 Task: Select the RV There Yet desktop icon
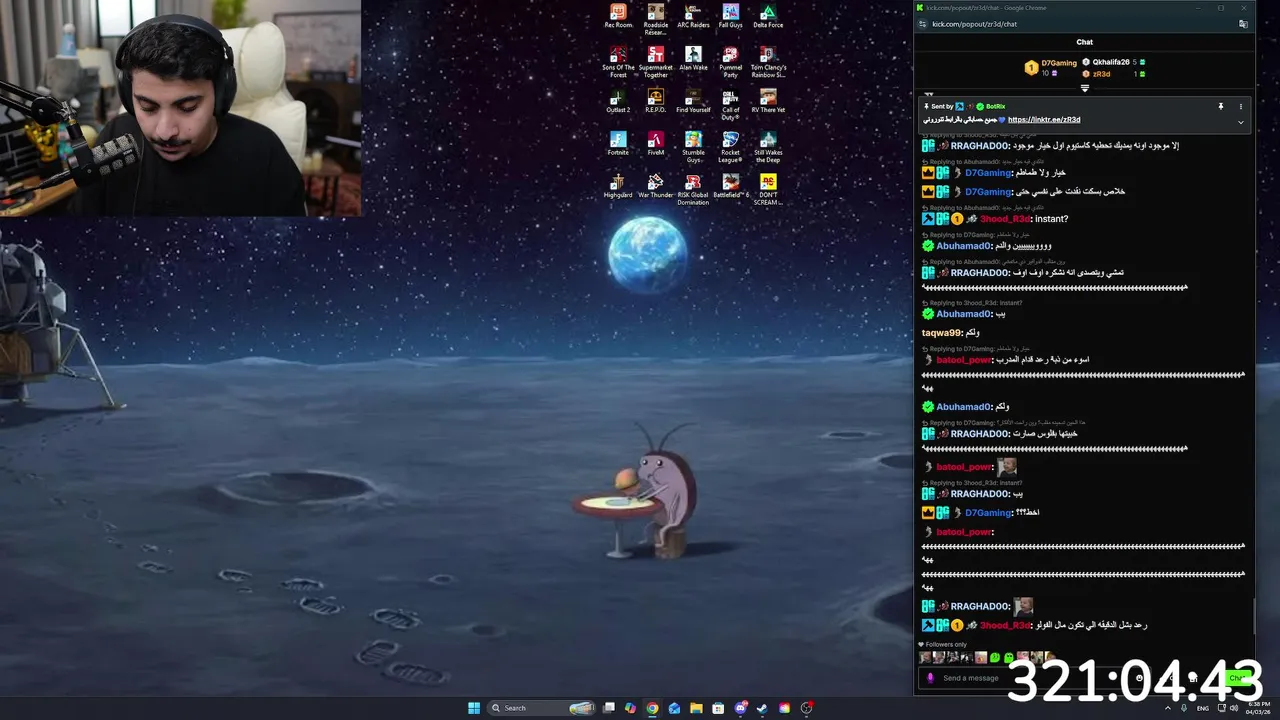click(768, 101)
